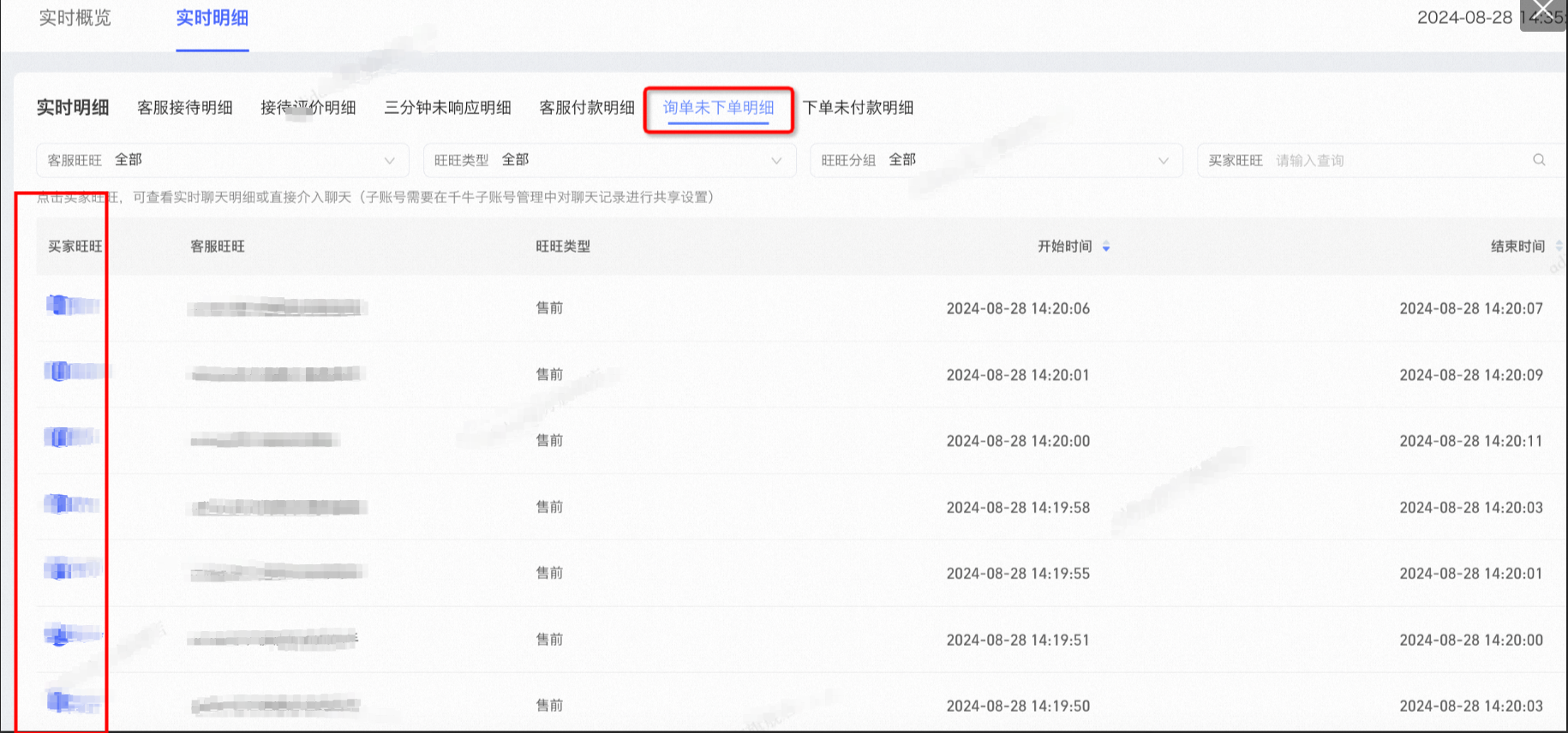
Task: Click start time 2024-08-28 14:20:01
Action: coord(1018,375)
